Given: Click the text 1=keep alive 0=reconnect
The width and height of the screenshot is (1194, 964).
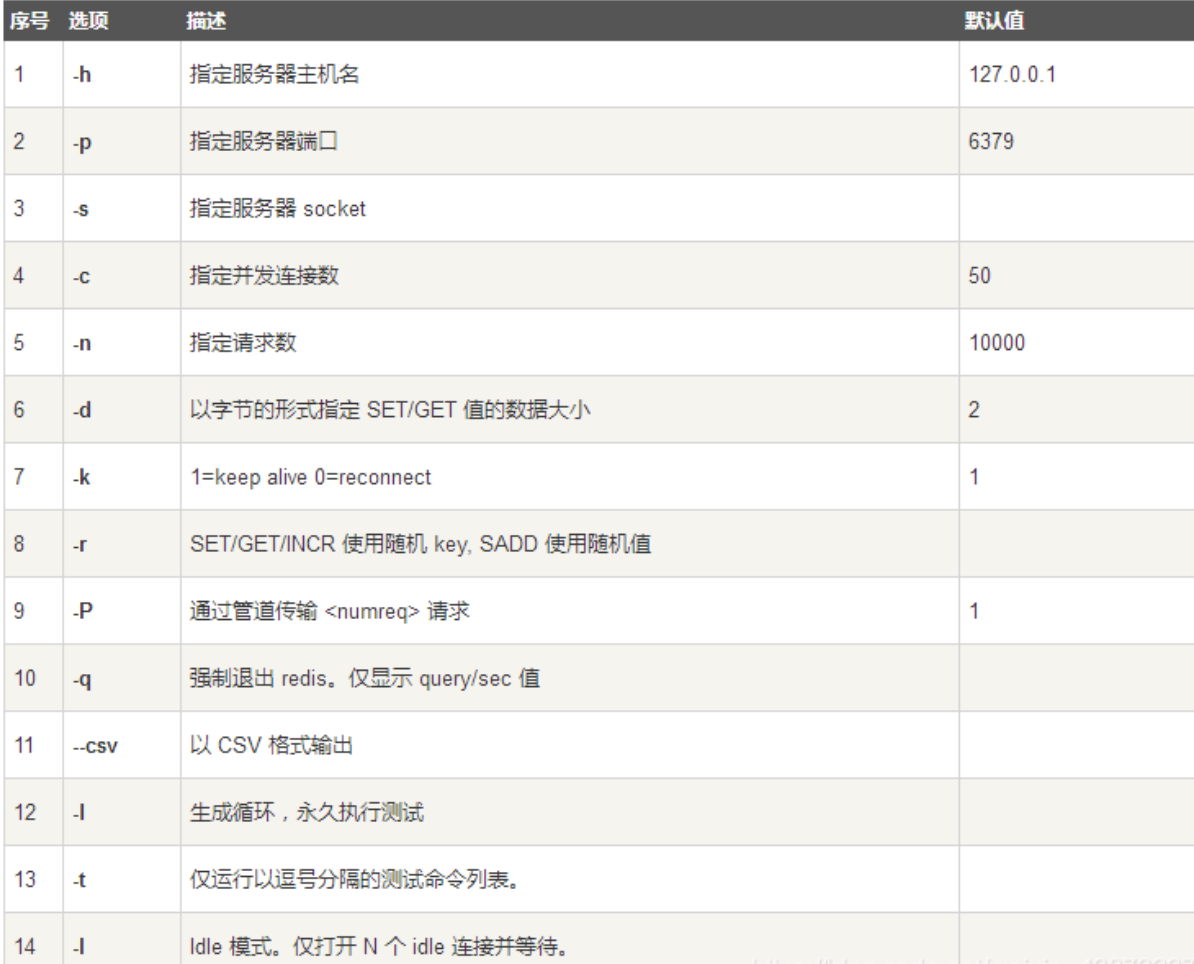Looking at the screenshot, I should pos(311,477).
